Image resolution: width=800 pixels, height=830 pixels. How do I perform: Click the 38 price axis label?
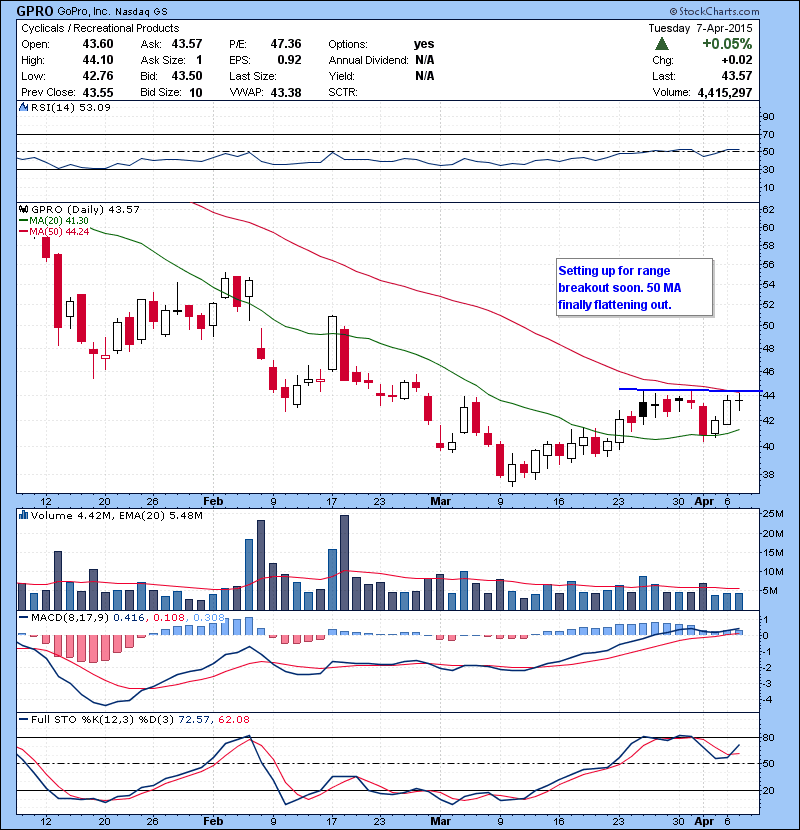coord(768,475)
